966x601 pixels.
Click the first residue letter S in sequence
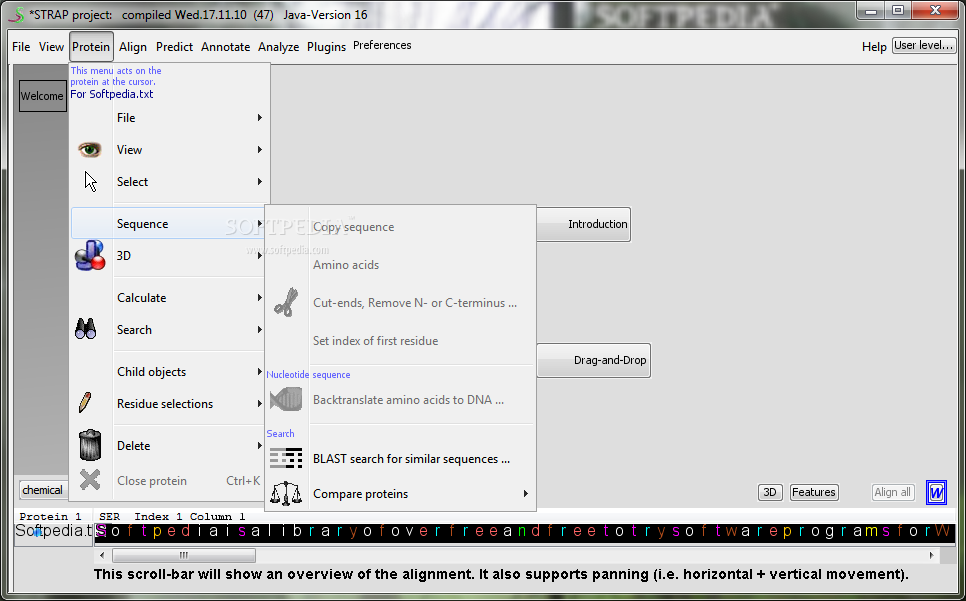101,531
